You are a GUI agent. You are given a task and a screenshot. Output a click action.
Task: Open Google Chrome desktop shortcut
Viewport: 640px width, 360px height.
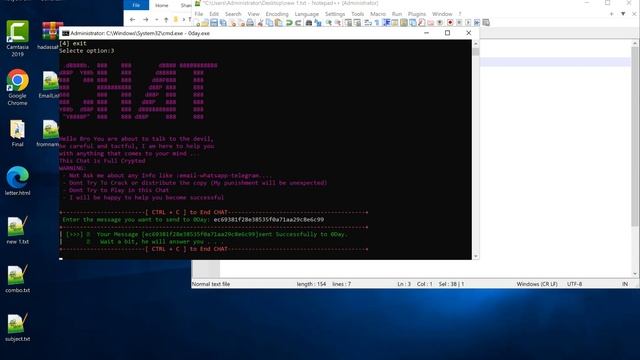18,87
